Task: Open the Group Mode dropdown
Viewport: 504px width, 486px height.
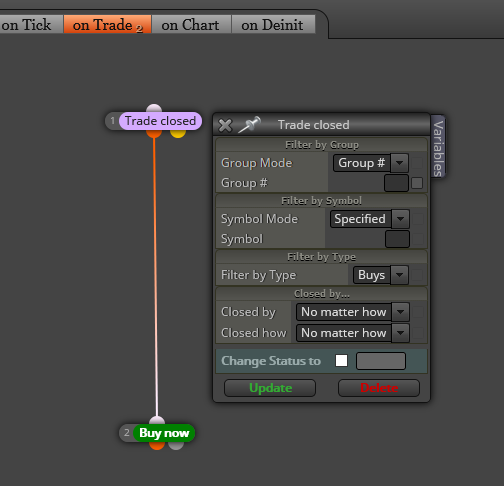Action: pos(371,163)
